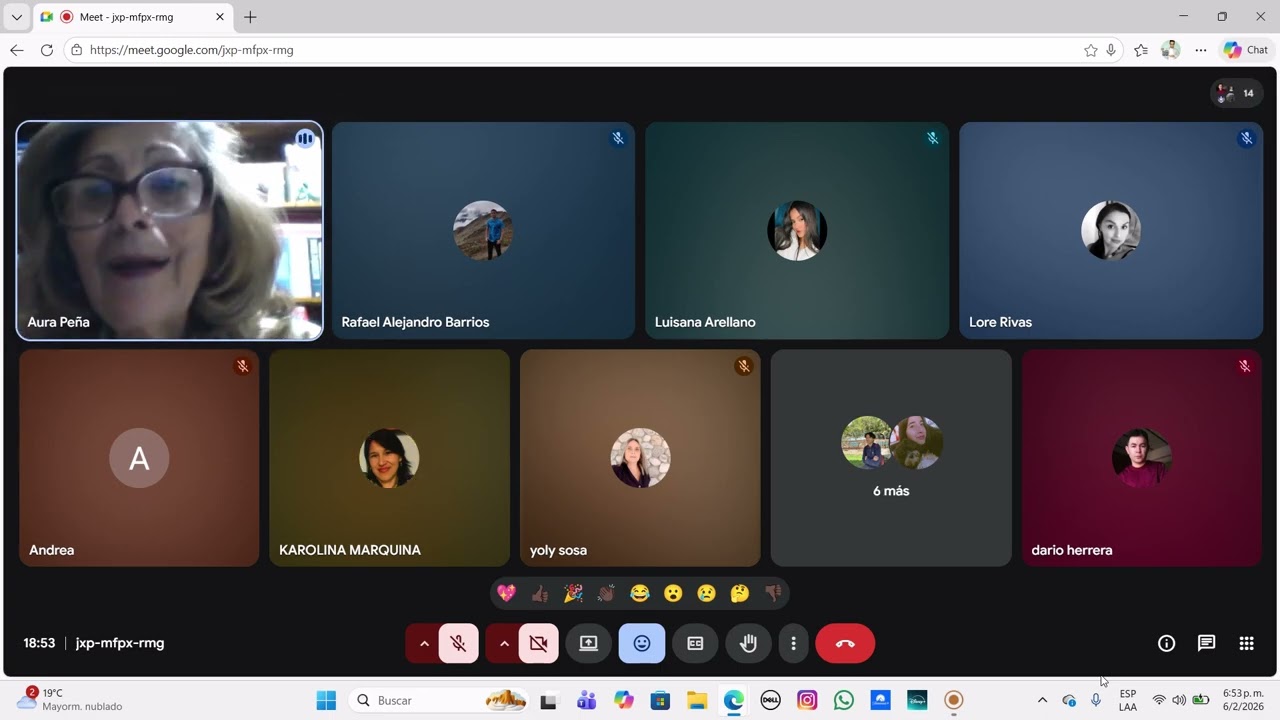Raise your hand in the meeting

(x=748, y=644)
